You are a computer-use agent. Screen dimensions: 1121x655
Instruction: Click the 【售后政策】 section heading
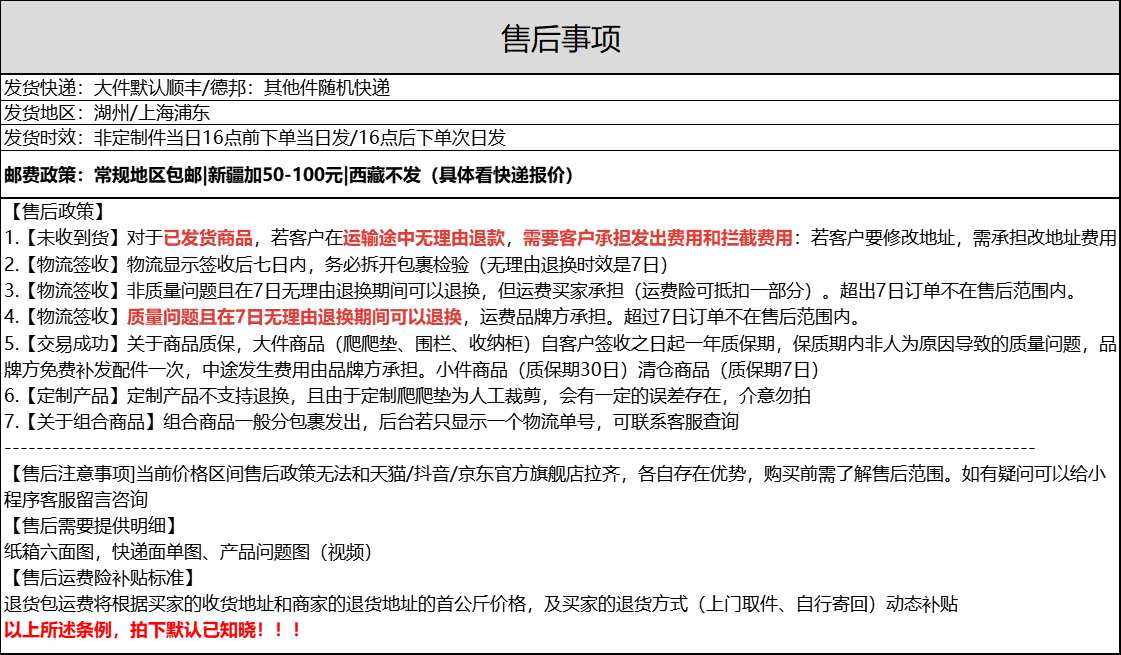point(56,211)
